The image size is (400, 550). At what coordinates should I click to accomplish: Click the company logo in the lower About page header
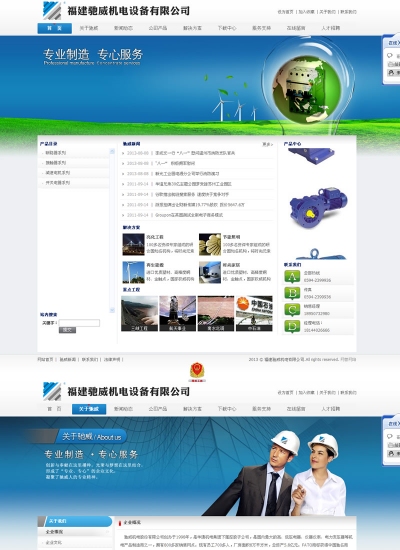(x=52, y=391)
